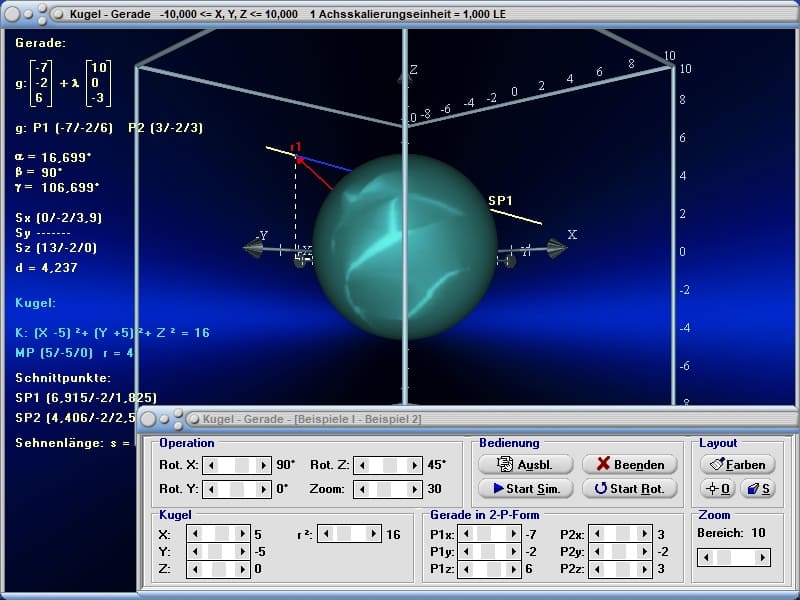Click the Beispiele I - Beispiel 2 title bar

tap(312, 419)
